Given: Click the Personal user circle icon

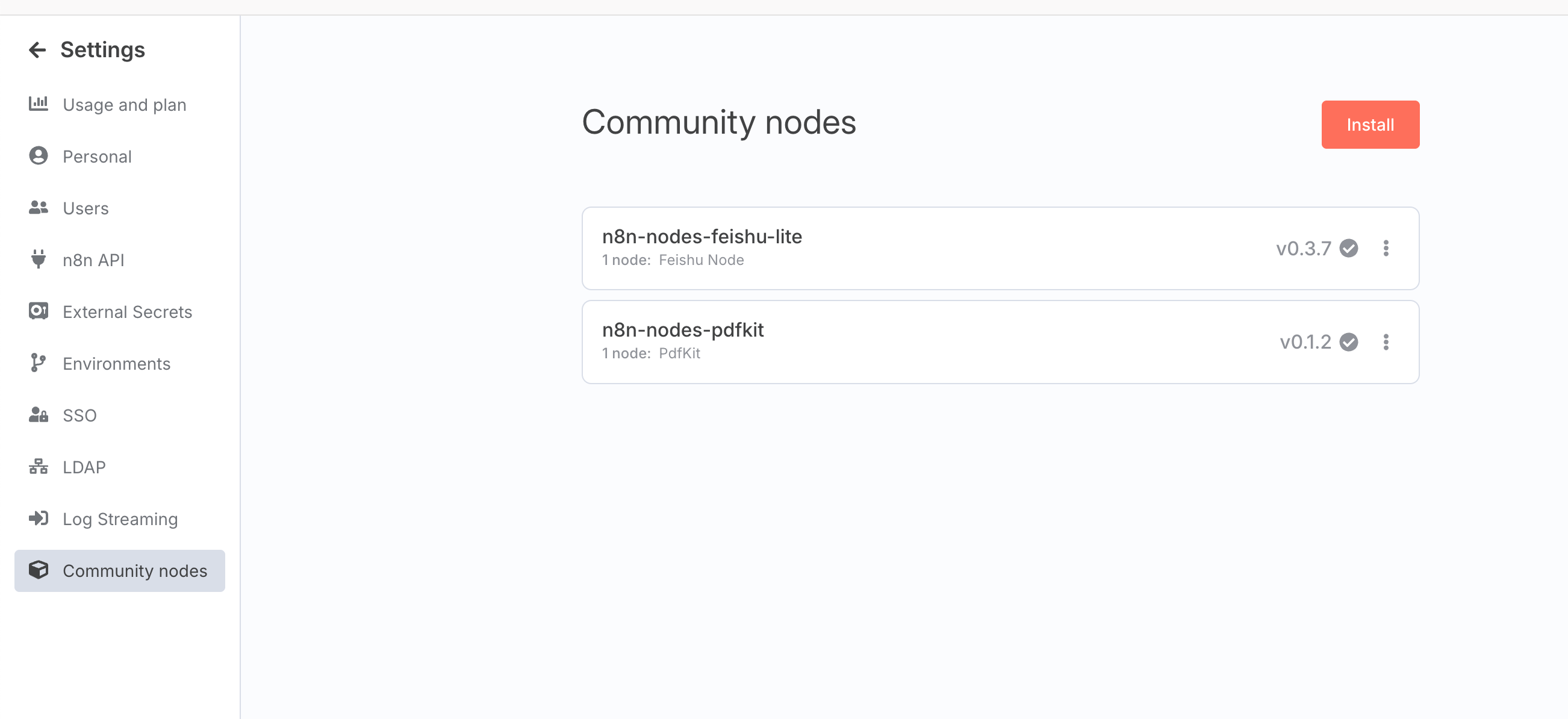Looking at the screenshot, I should [x=39, y=156].
